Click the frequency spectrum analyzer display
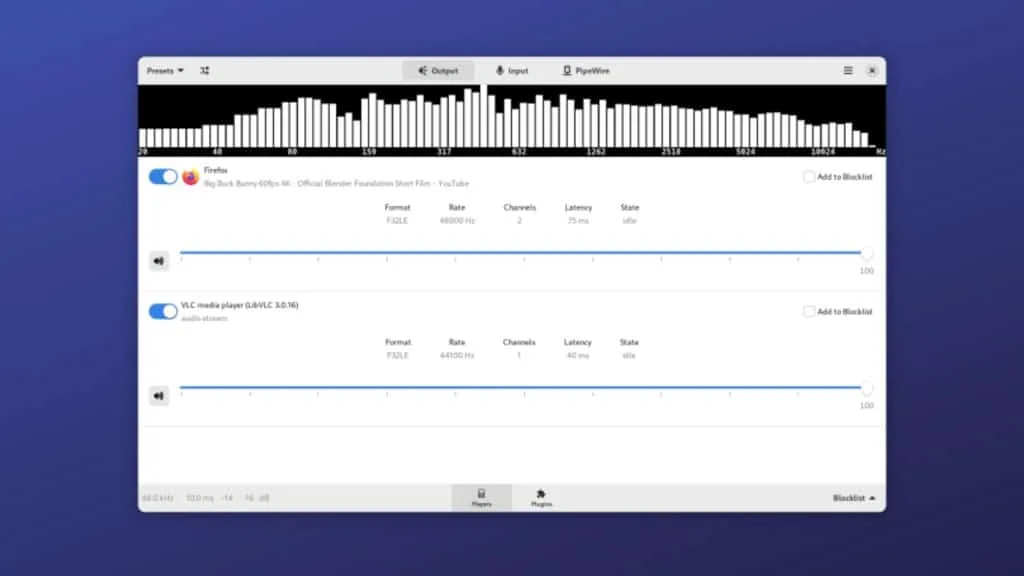Viewport: 1024px width, 576px height. (x=511, y=120)
